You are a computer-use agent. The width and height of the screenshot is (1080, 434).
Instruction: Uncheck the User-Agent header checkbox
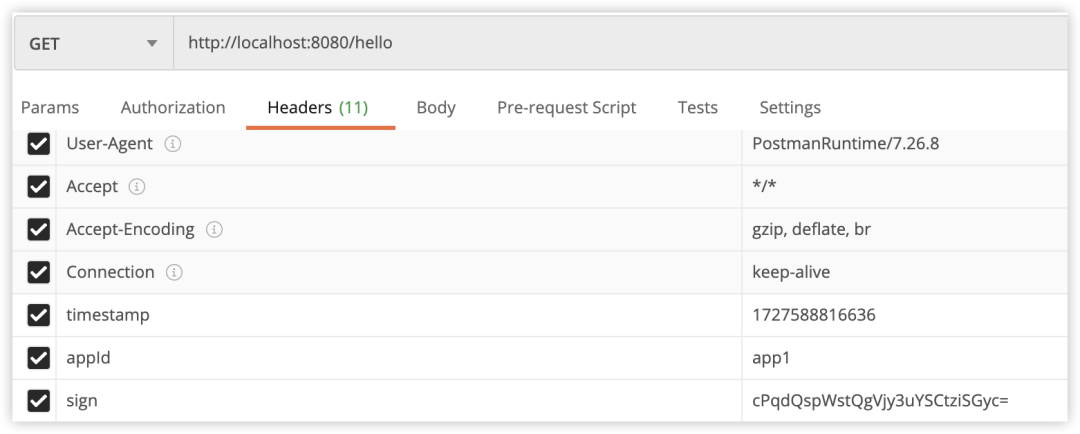[39, 144]
